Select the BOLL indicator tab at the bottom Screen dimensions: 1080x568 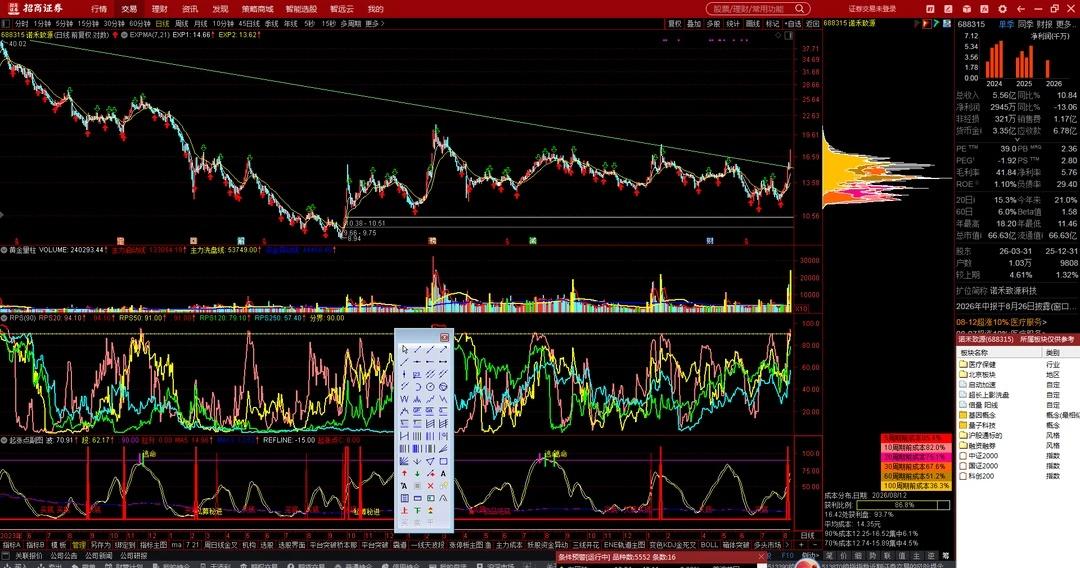click(709, 545)
